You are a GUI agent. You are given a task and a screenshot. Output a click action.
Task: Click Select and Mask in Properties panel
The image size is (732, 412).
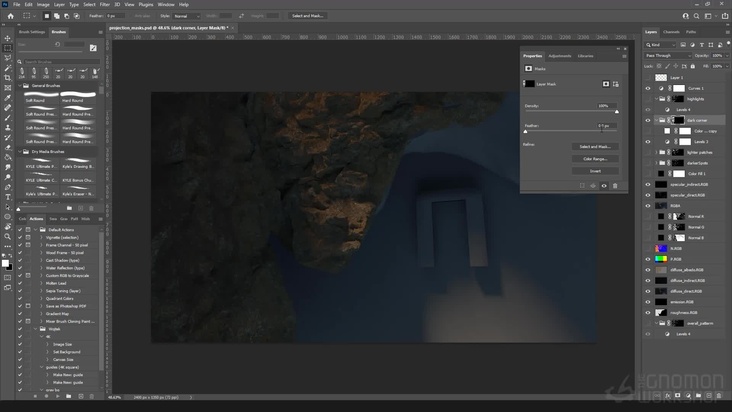(x=595, y=147)
